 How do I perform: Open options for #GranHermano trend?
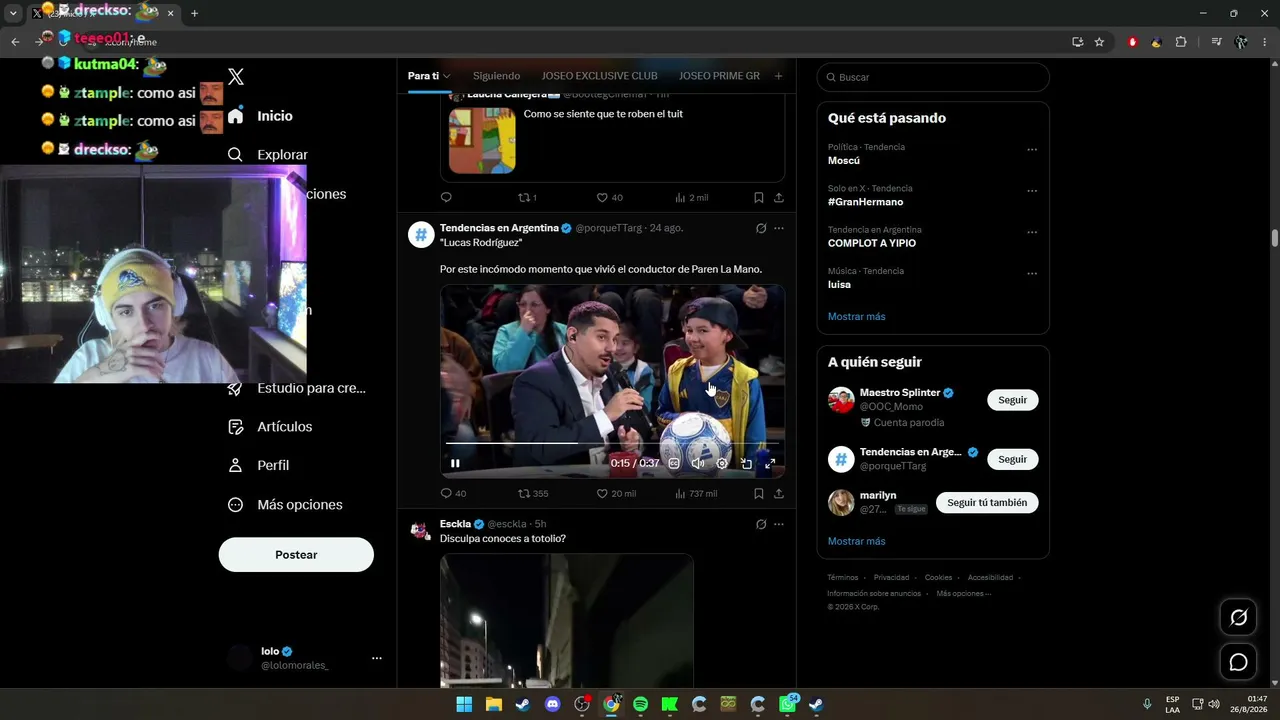click(1032, 191)
